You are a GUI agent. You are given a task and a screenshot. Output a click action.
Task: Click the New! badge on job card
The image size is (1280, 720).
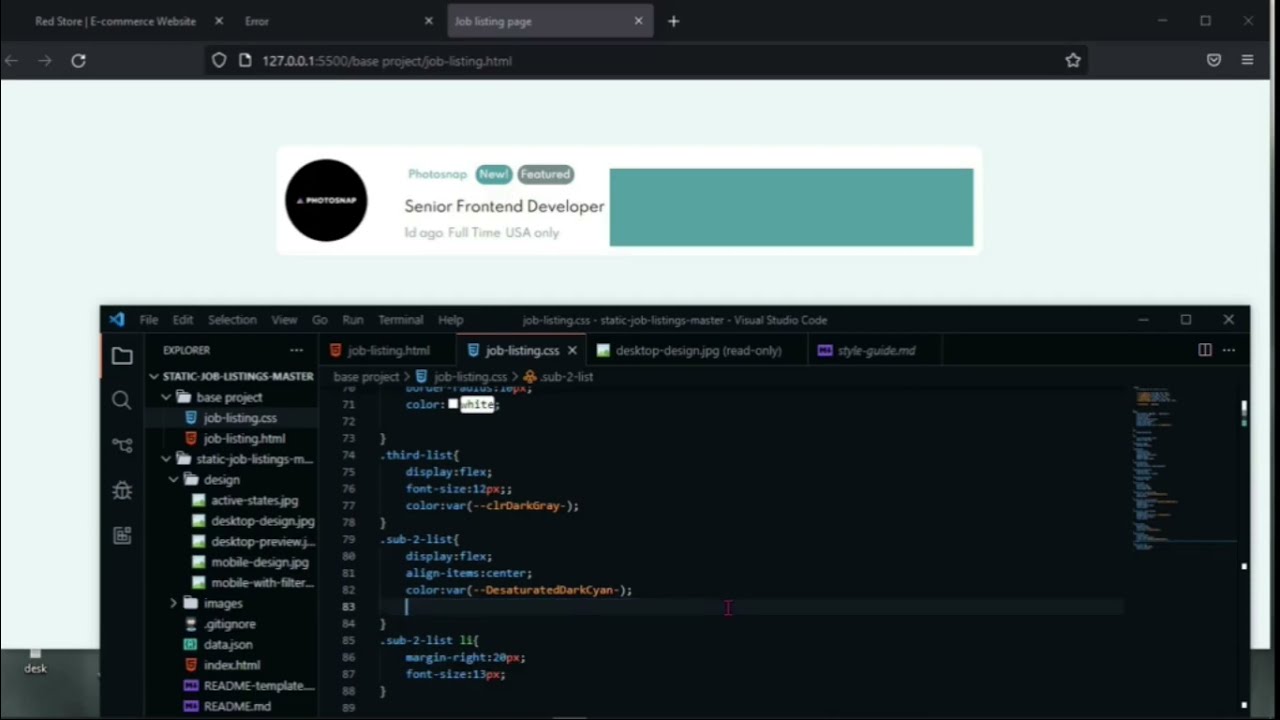coord(493,174)
